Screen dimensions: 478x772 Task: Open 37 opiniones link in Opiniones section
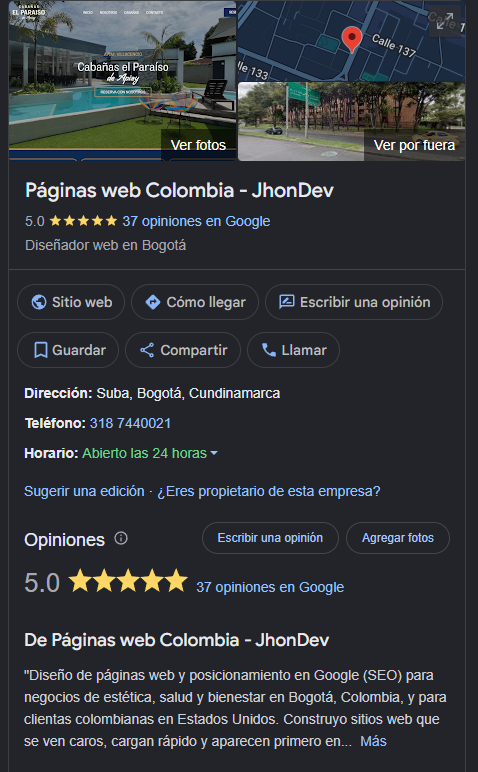(270, 587)
